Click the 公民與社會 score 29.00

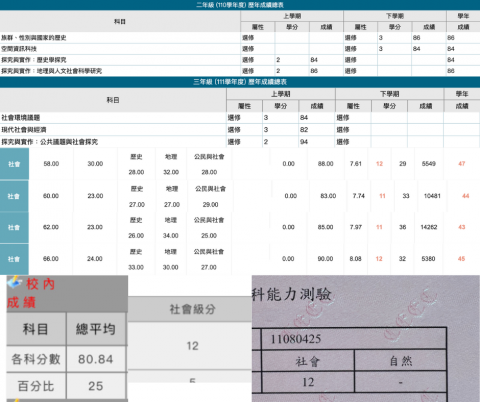click(210, 205)
